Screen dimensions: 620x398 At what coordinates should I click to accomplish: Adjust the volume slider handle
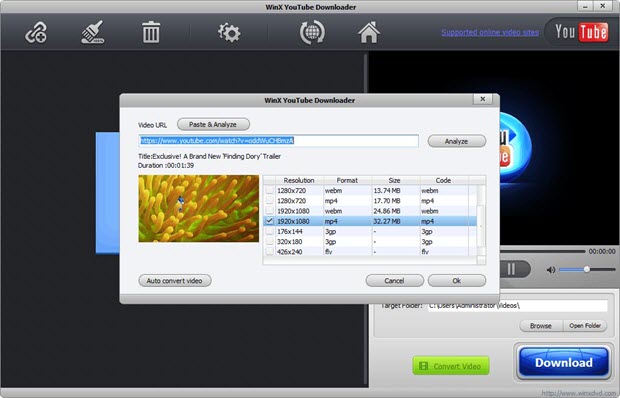(587, 269)
